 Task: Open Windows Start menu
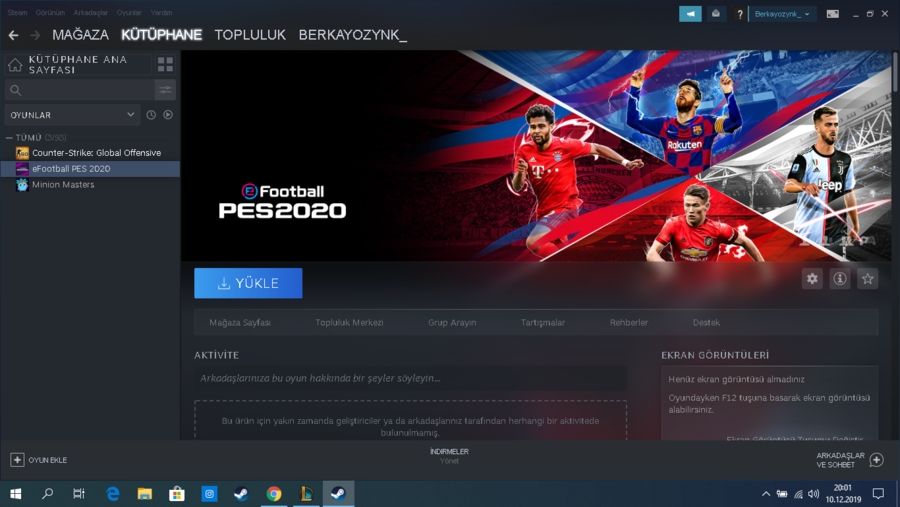pyautogui.click(x=15, y=494)
